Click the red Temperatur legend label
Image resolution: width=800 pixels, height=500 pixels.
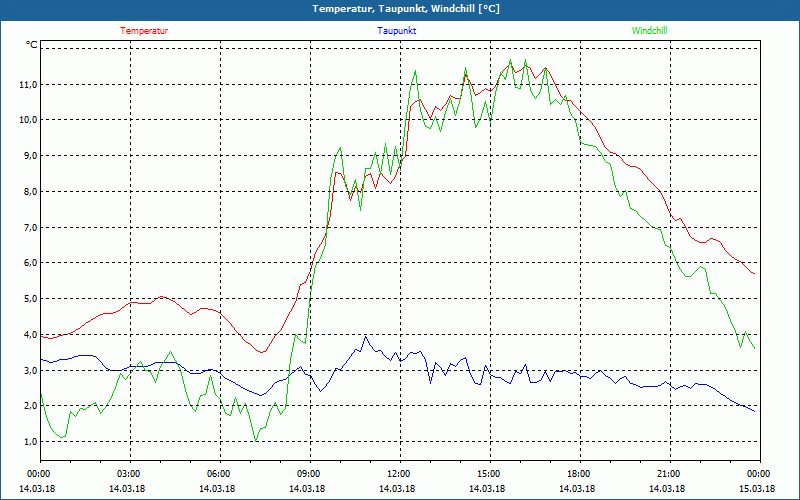point(144,31)
